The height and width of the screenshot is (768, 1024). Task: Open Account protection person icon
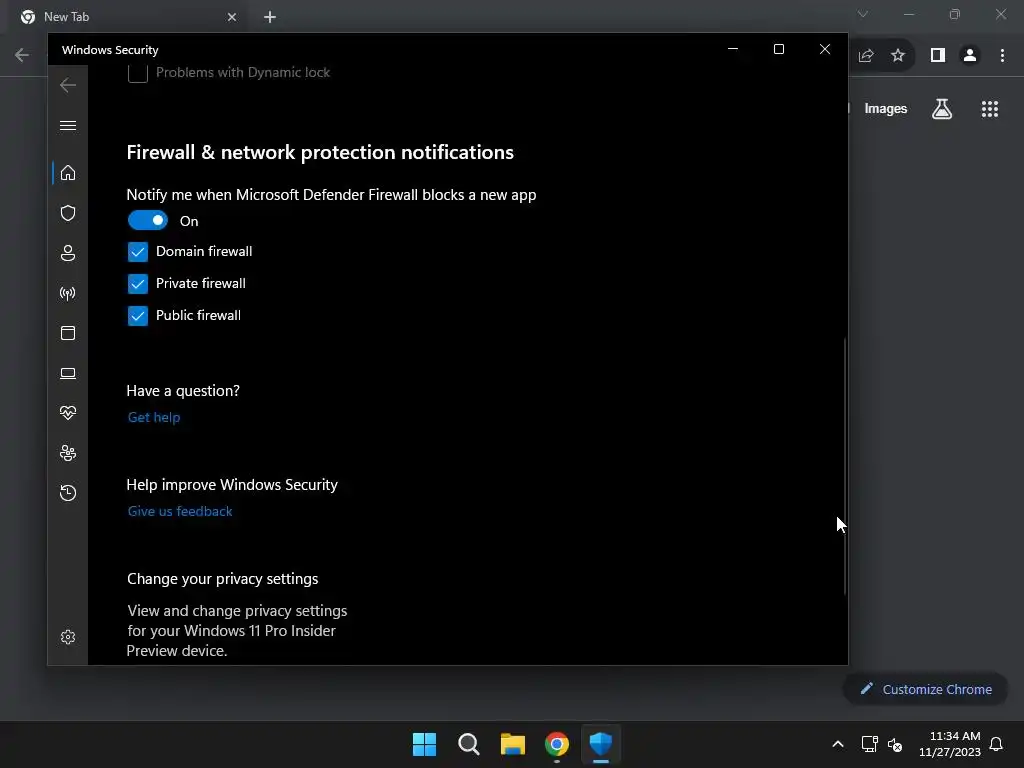pos(68,253)
